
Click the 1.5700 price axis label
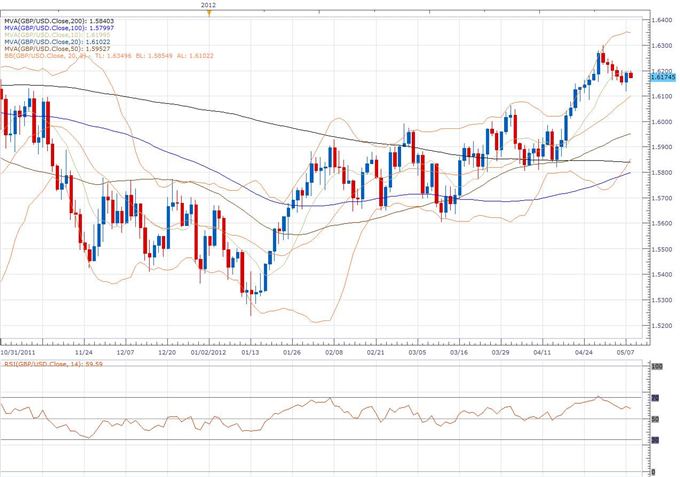[x=662, y=198]
